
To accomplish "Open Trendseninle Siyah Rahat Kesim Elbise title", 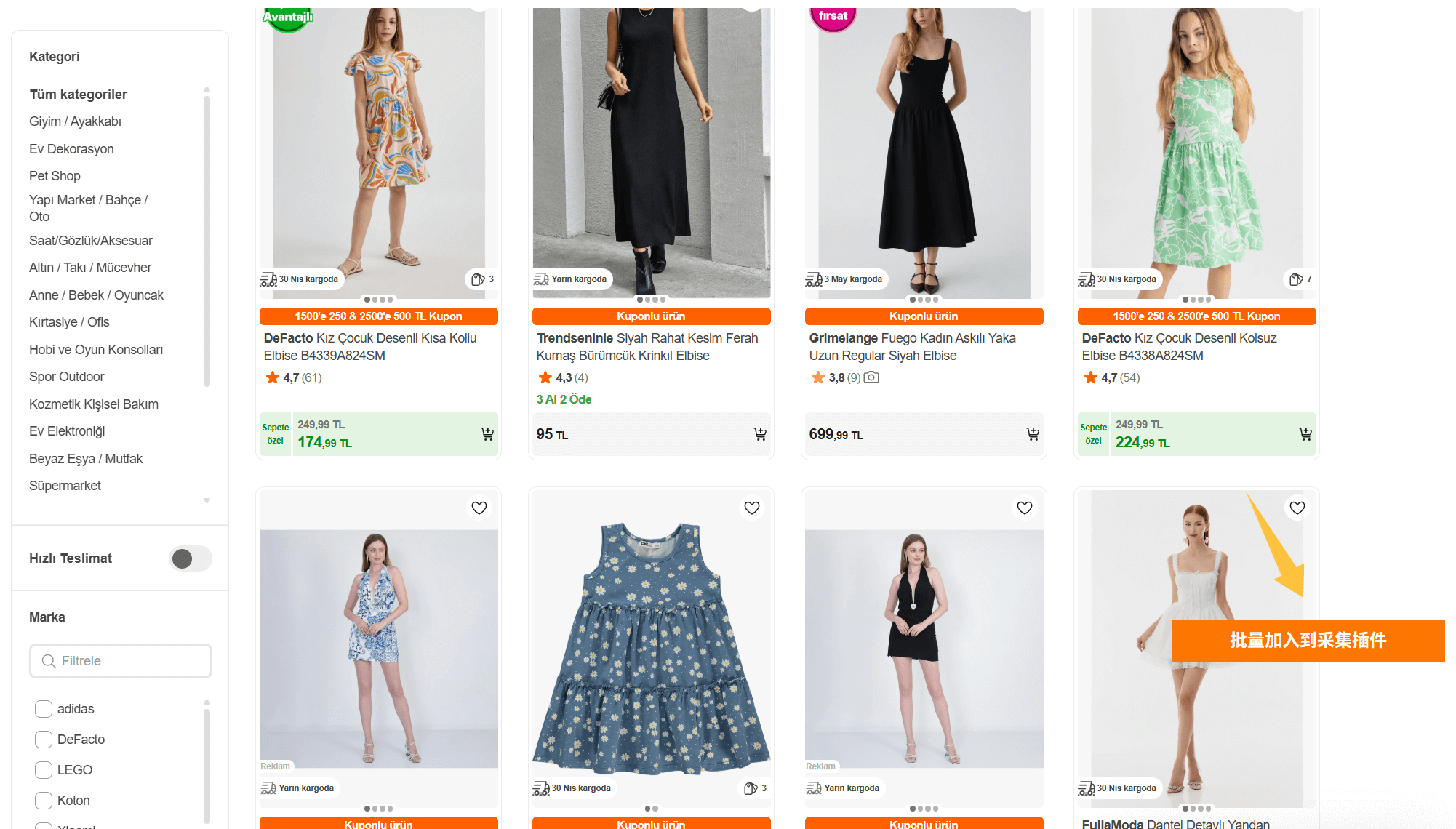I will tap(647, 347).
